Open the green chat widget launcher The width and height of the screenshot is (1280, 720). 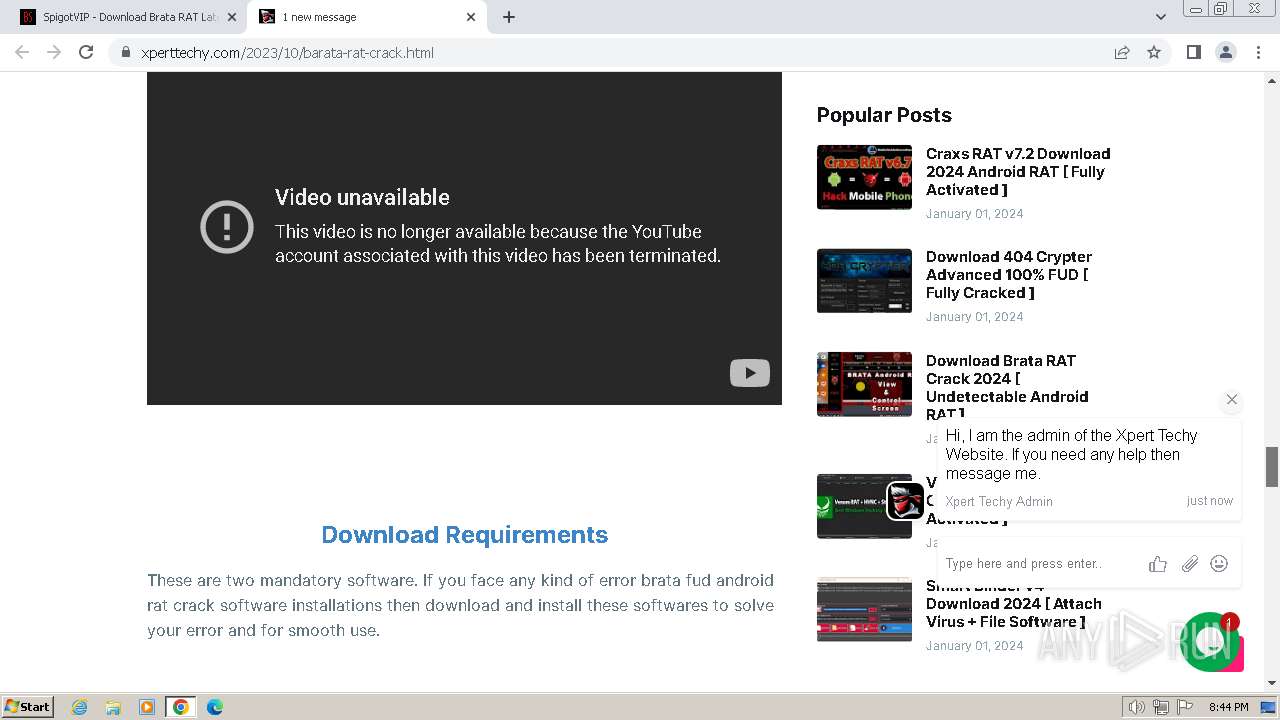pos(1210,642)
